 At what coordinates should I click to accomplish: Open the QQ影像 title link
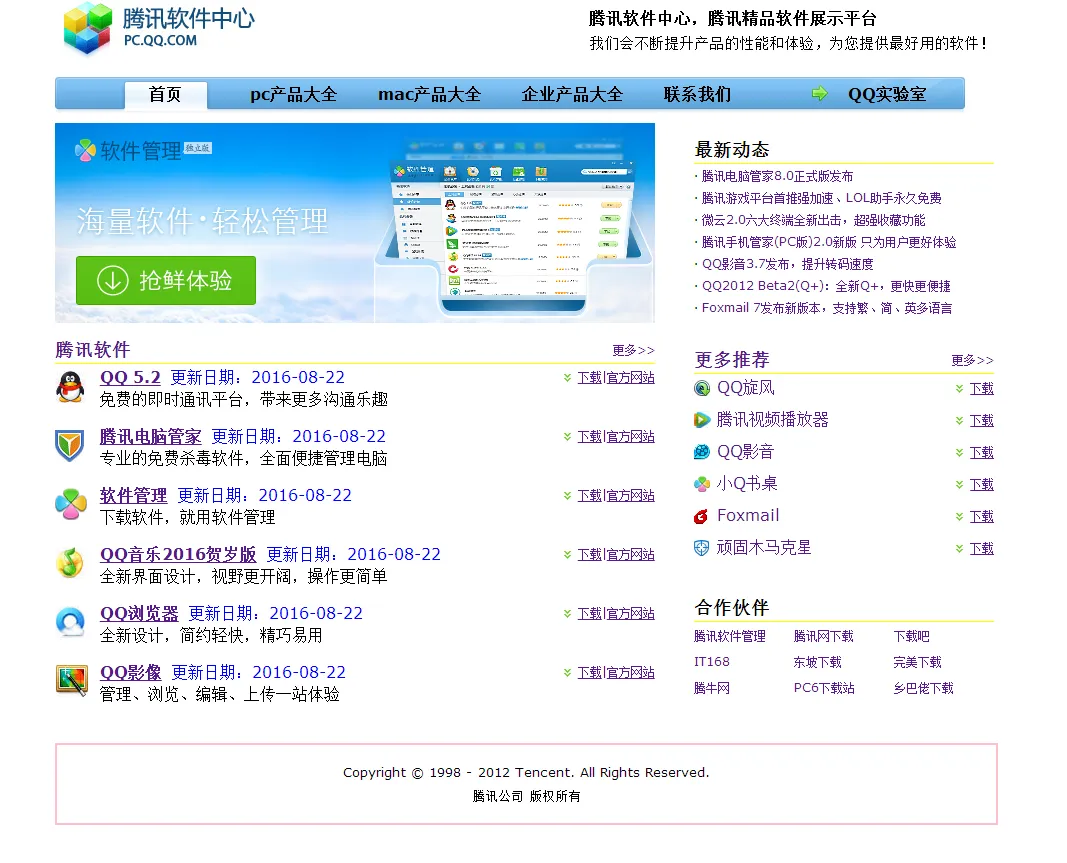point(131,672)
